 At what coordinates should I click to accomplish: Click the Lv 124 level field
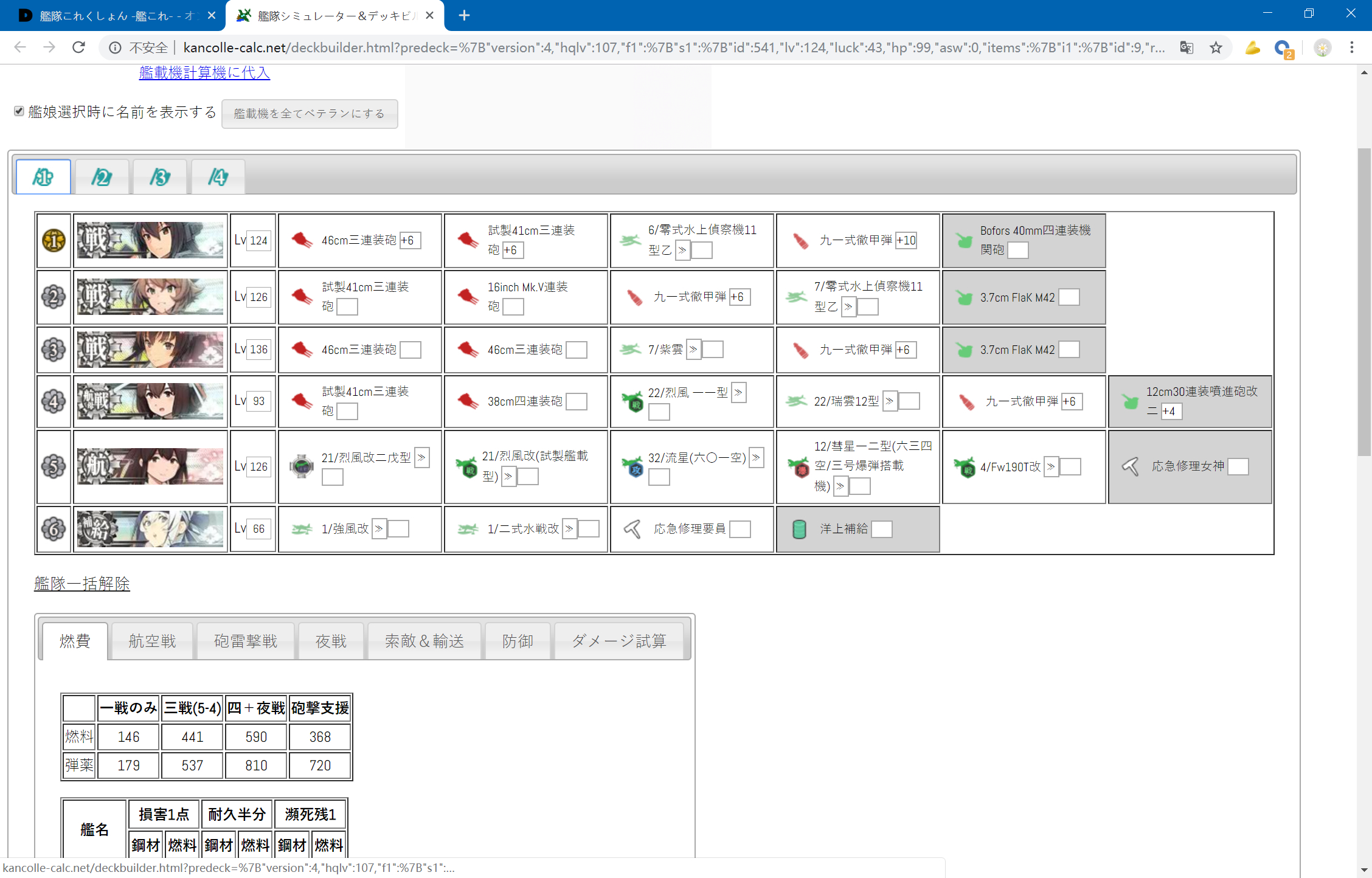(x=258, y=241)
